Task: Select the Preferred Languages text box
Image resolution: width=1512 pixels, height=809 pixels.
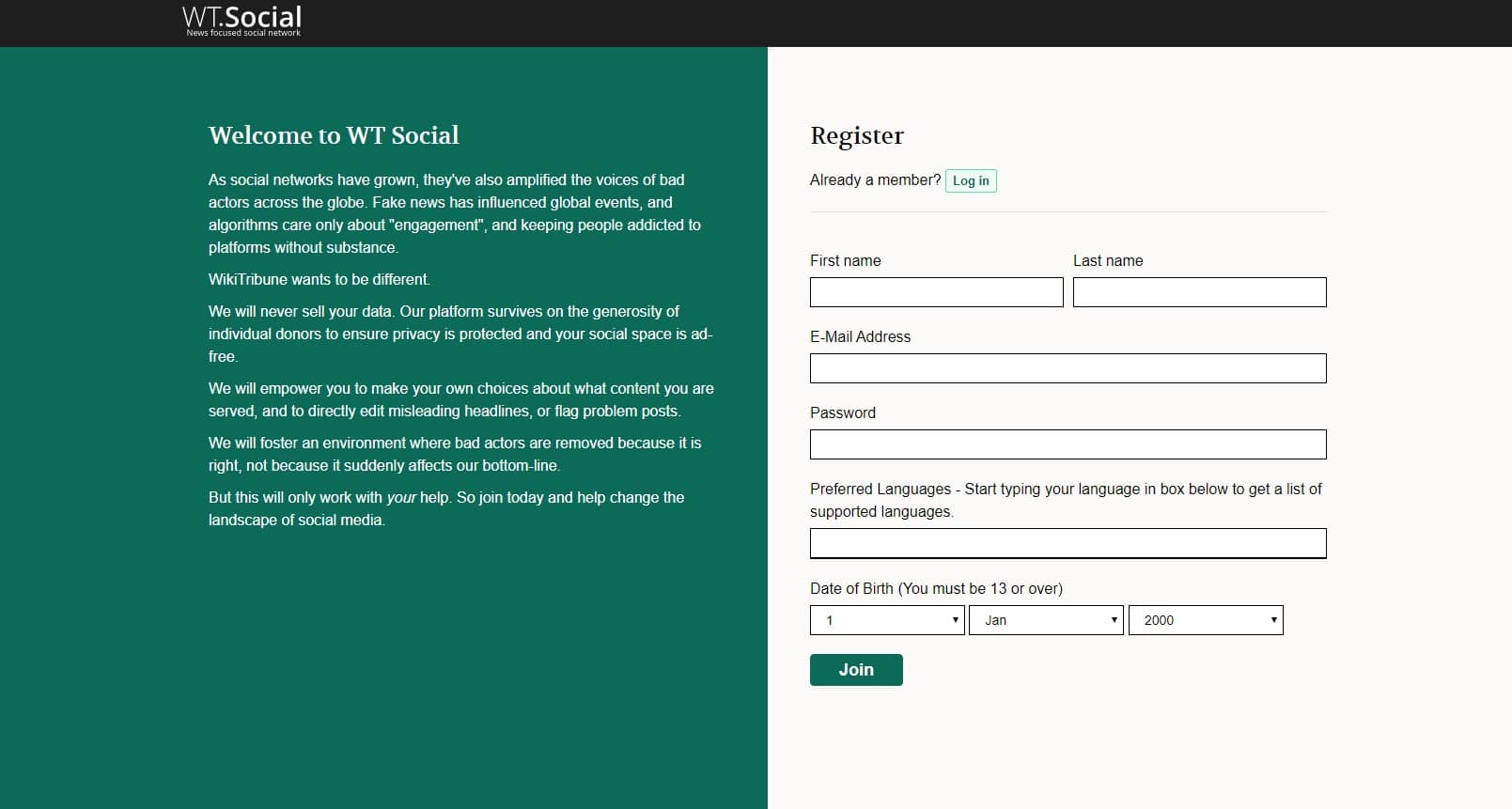Action: click(x=1068, y=543)
